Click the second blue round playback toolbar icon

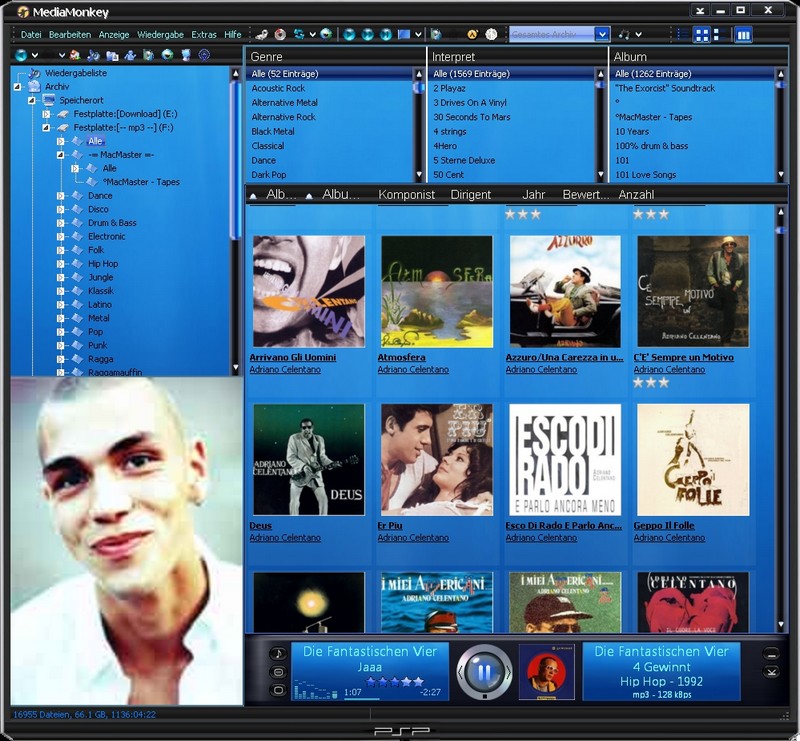(x=367, y=34)
